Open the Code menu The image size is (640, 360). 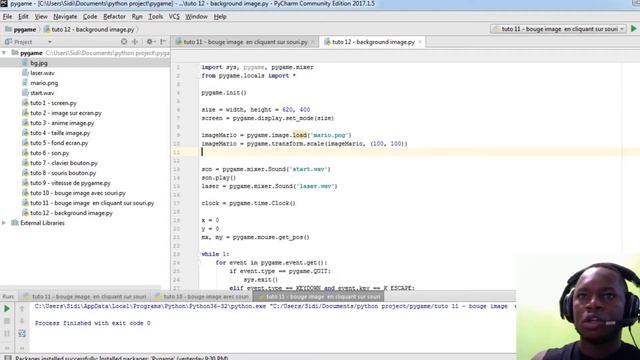click(90, 17)
